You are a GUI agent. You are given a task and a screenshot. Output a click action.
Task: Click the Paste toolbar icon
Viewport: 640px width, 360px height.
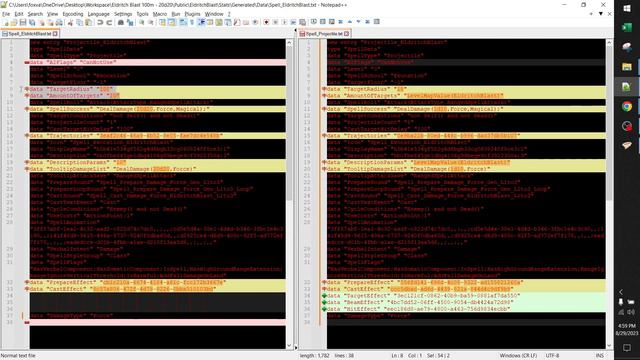point(89,22)
